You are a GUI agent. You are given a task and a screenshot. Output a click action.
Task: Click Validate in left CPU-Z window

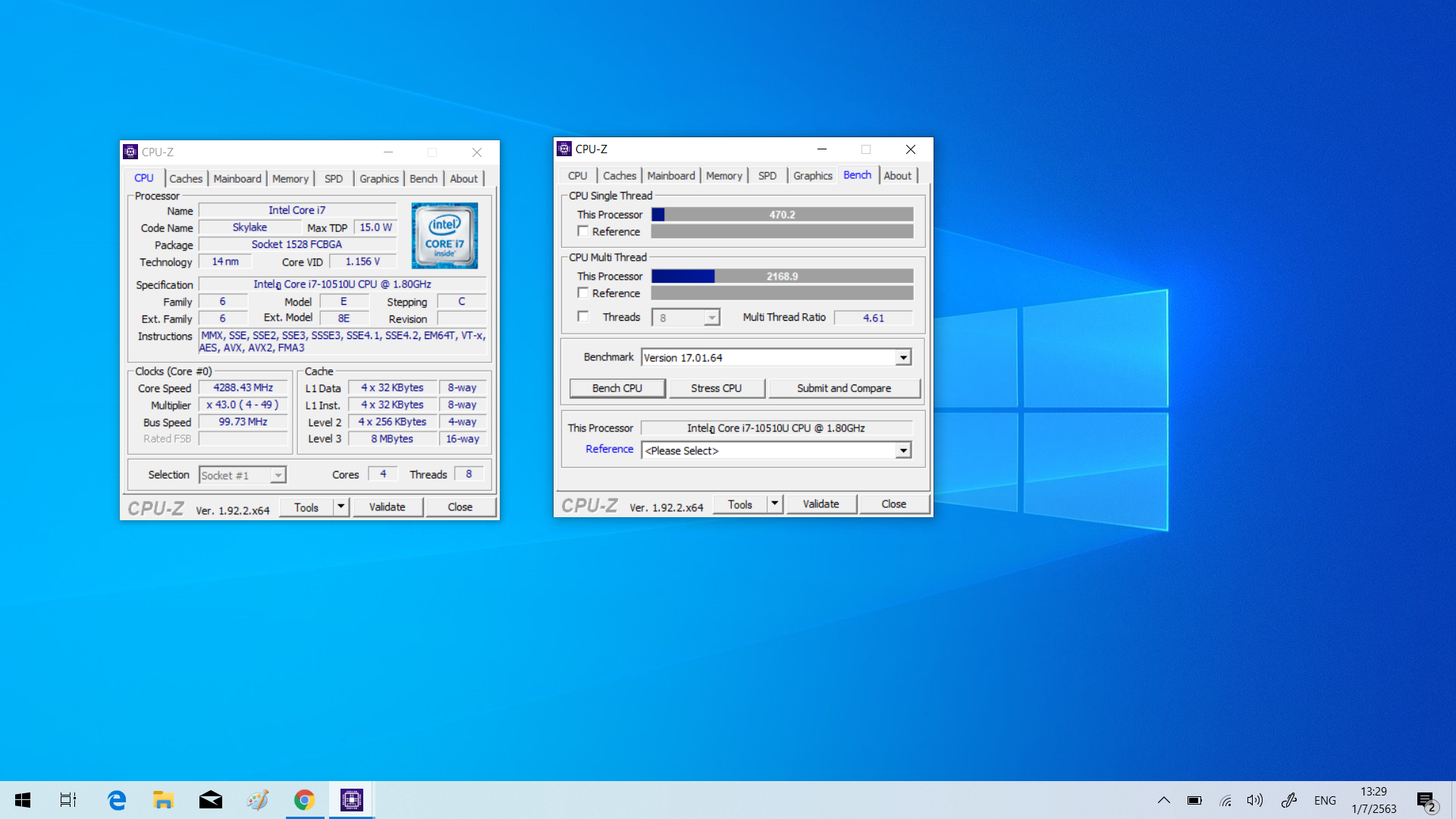387,507
